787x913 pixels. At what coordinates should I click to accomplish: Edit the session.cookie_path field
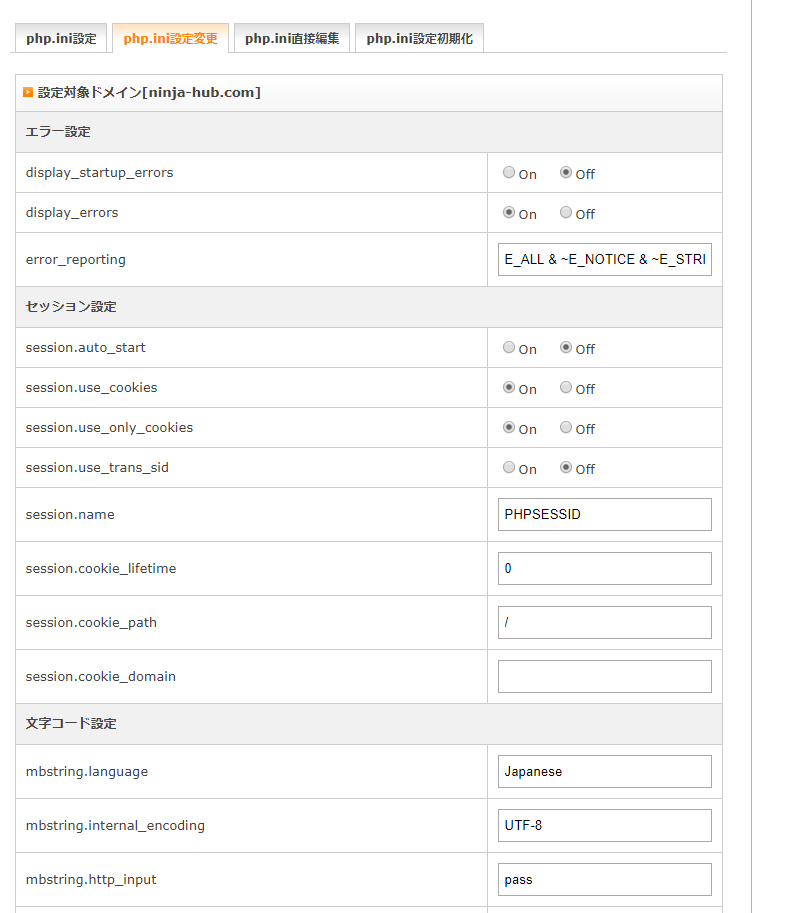[x=604, y=623]
